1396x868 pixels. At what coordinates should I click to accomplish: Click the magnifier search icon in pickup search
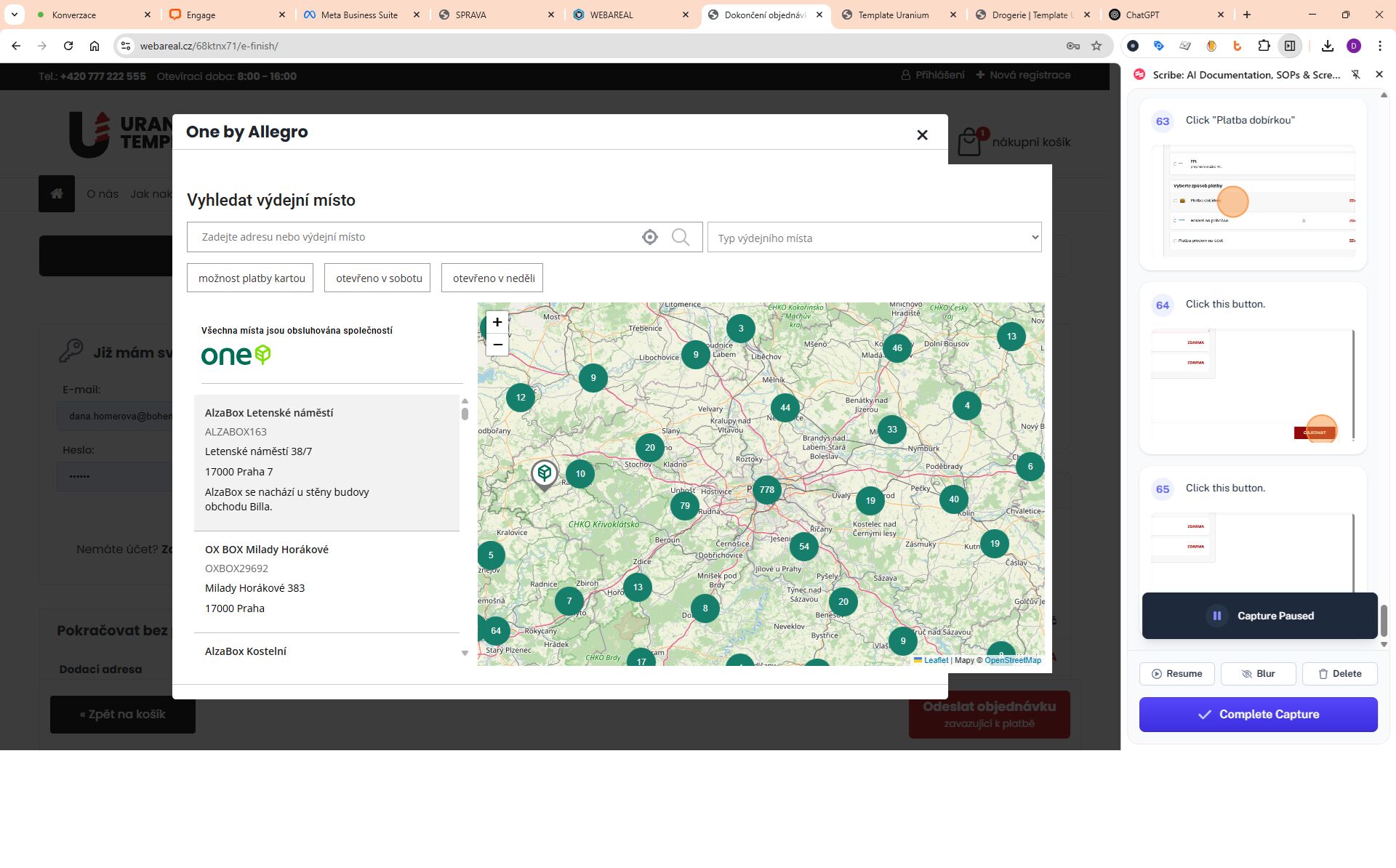[680, 237]
